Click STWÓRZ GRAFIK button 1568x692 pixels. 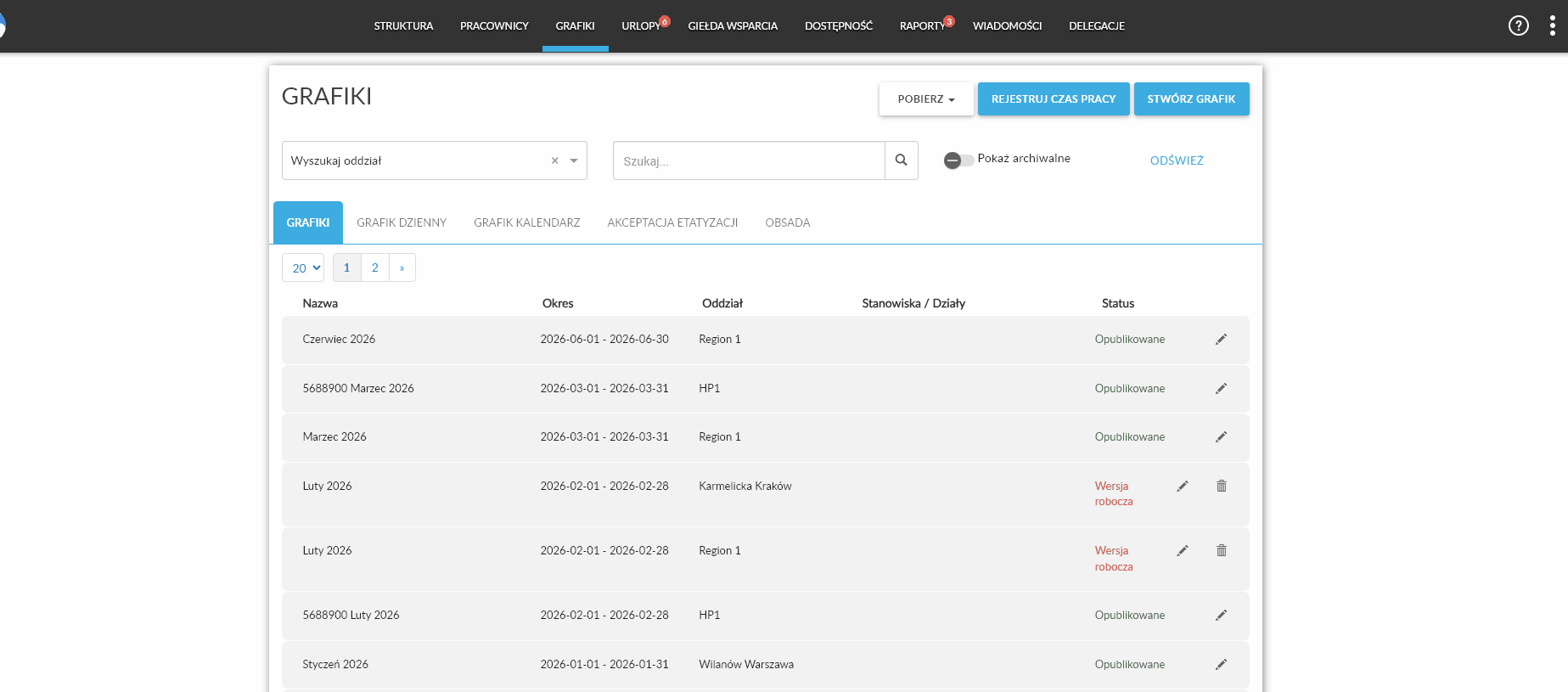[x=1191, y=99]
